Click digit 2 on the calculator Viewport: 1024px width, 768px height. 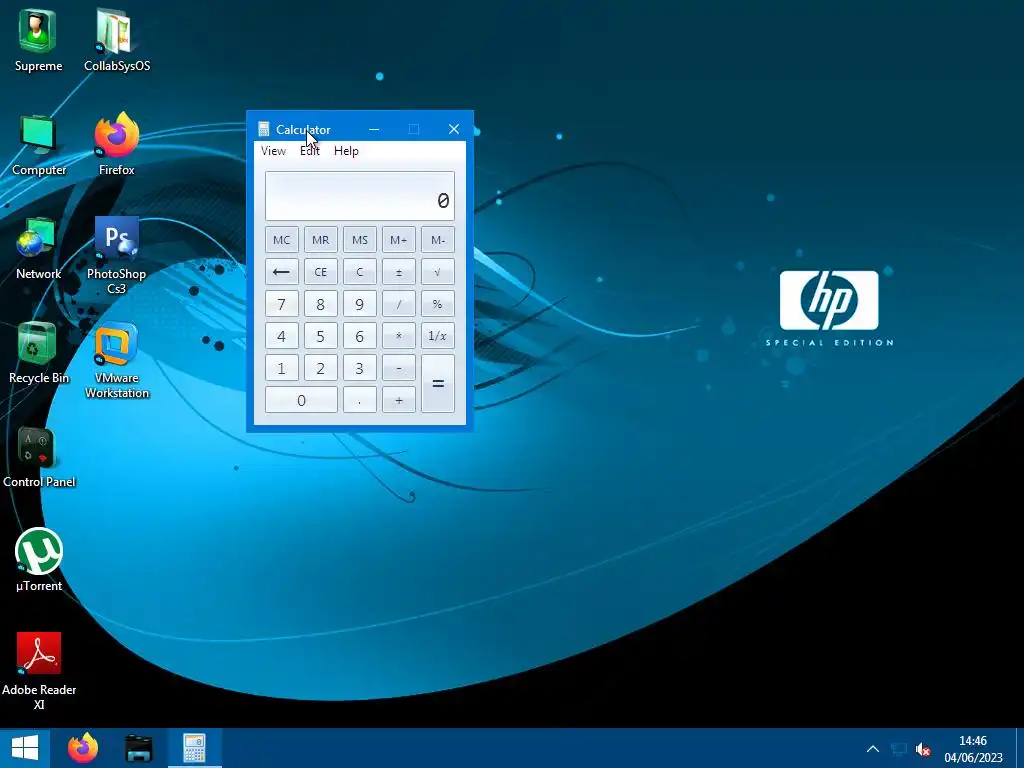[321, 368]
